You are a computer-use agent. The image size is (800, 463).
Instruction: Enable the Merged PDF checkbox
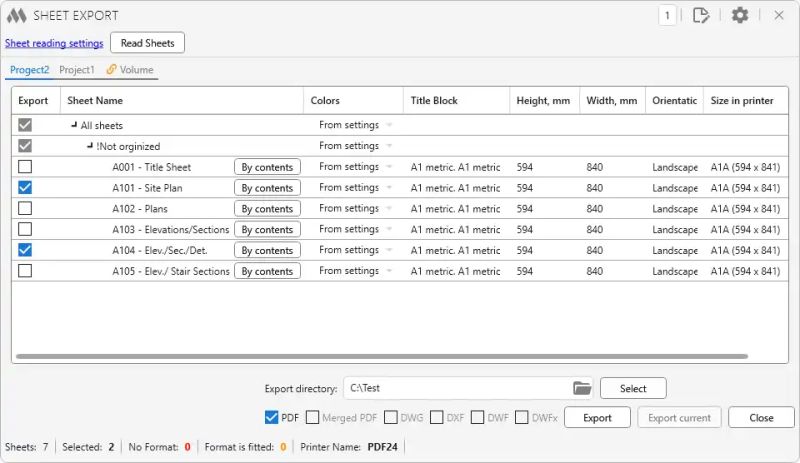click(312, 418)
